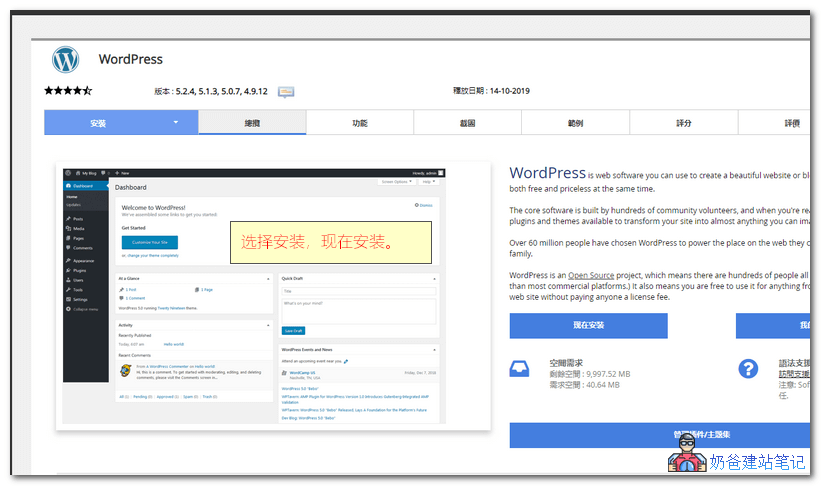Click the large blue WordPress heading in the description
Screen dimensions: 821x486
tap(548, 173)
